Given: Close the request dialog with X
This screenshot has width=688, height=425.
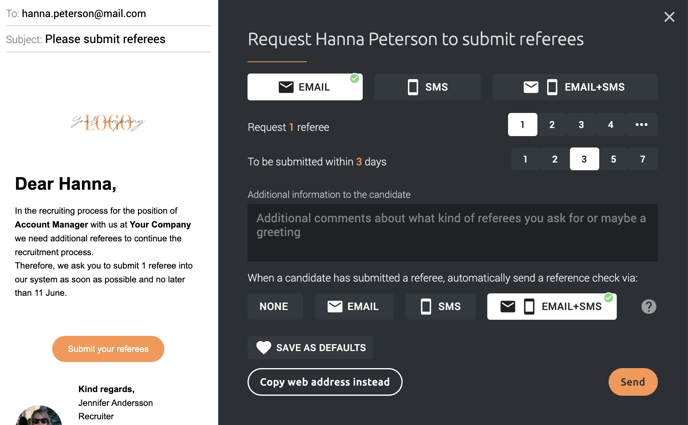Looking at the screenshot, I should point(669,17).
